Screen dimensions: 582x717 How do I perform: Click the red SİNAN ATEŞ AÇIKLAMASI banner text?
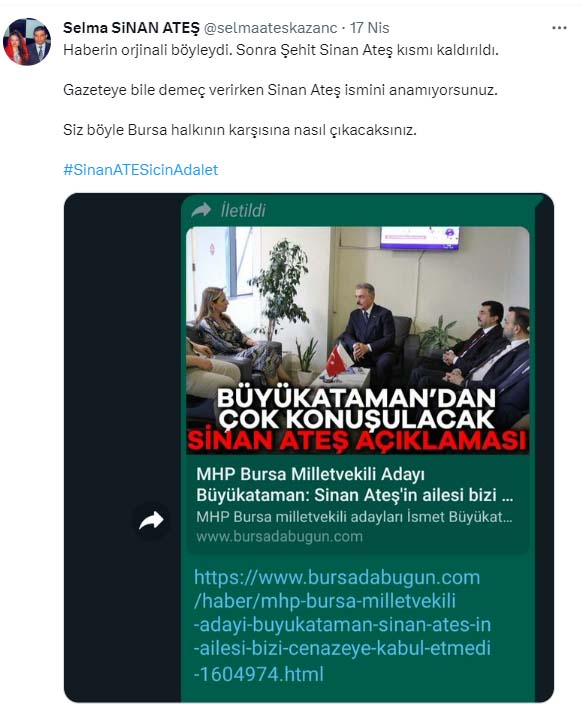pos(358,441)
